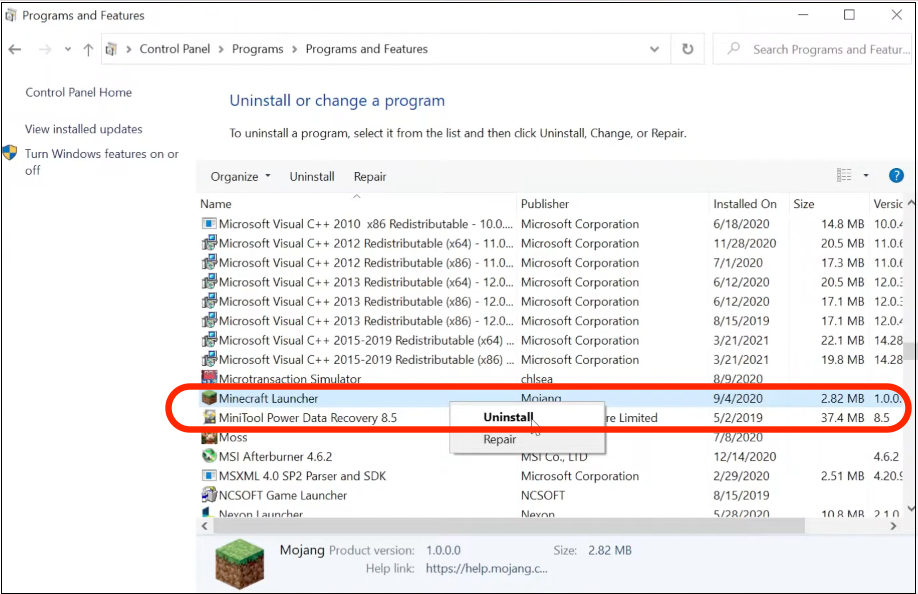Open the Organize dropdown menu
The image size is (918, 594).
point(240,177)
